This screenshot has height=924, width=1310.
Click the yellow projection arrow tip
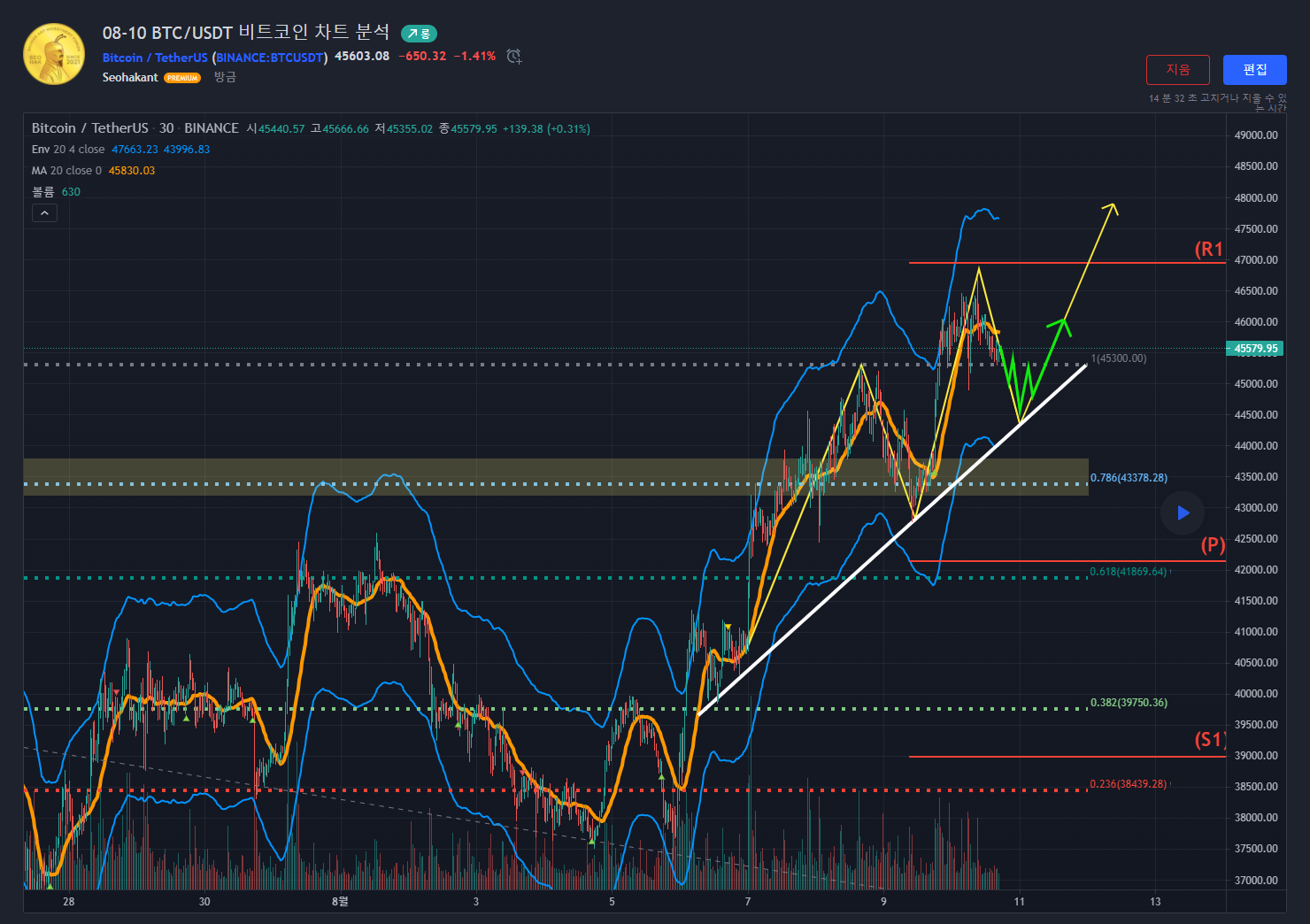tap(1112, 207)
